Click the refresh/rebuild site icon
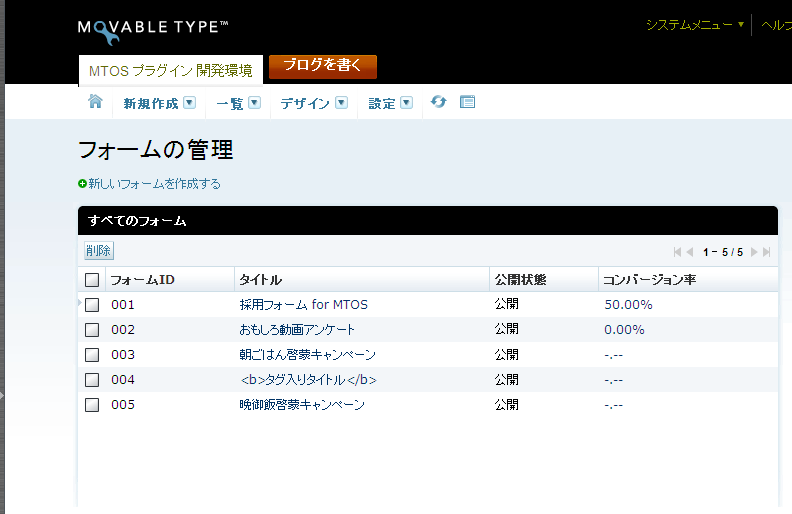792x514 pixels. (438, 102)
